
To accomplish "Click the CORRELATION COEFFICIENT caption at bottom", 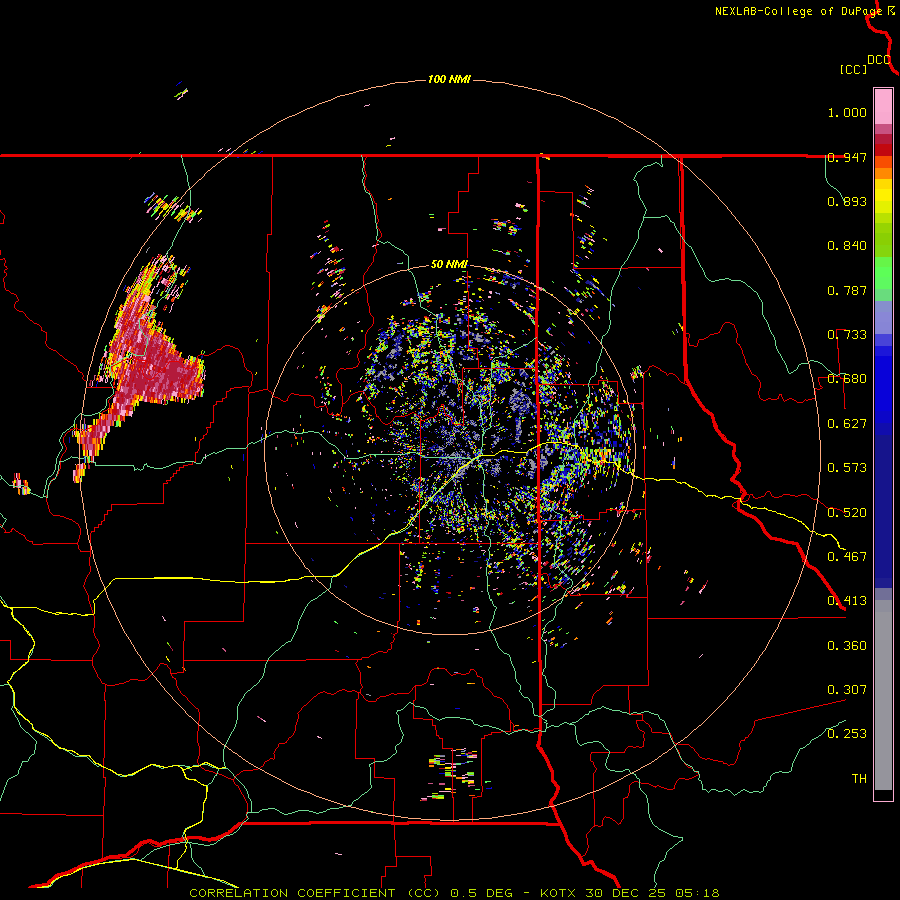I will 453,893.
